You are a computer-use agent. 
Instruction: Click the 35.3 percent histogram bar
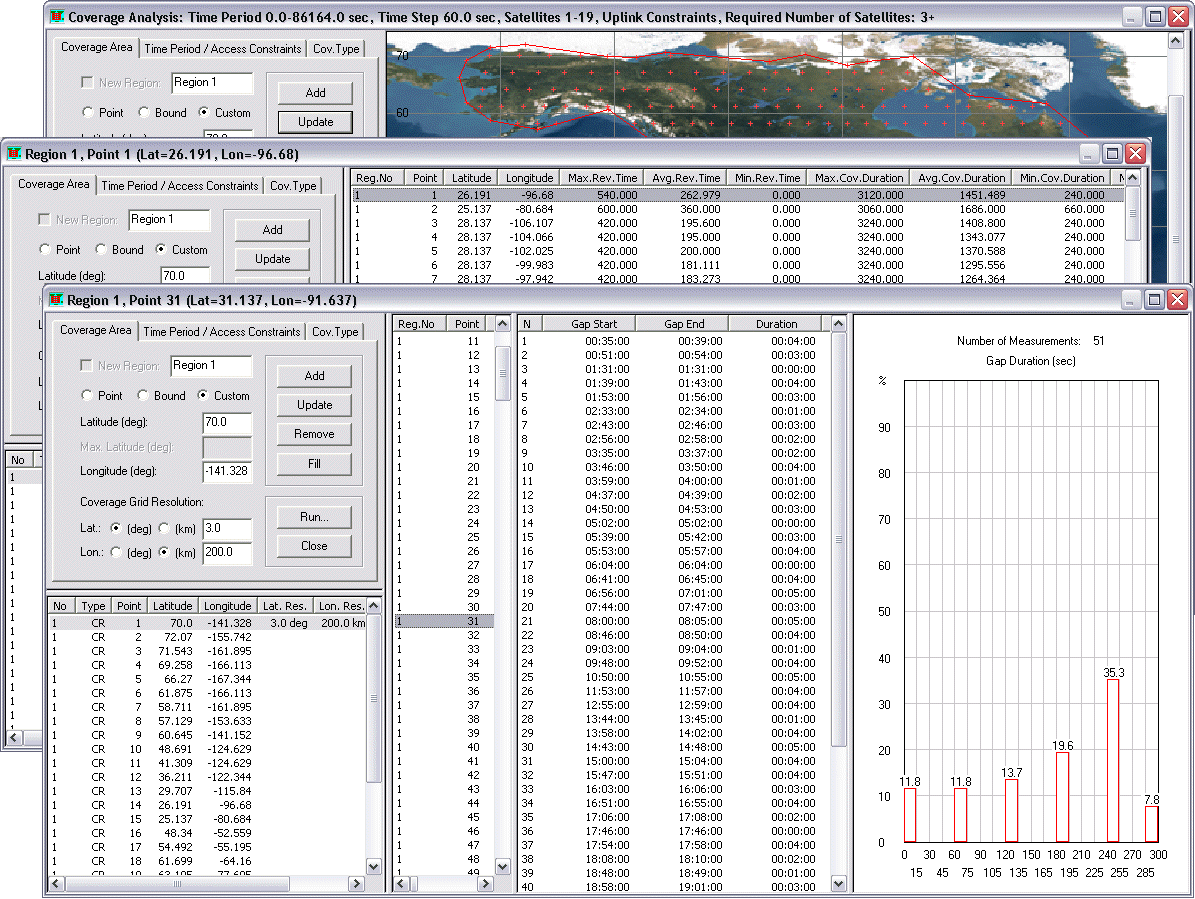point(1112,760)
